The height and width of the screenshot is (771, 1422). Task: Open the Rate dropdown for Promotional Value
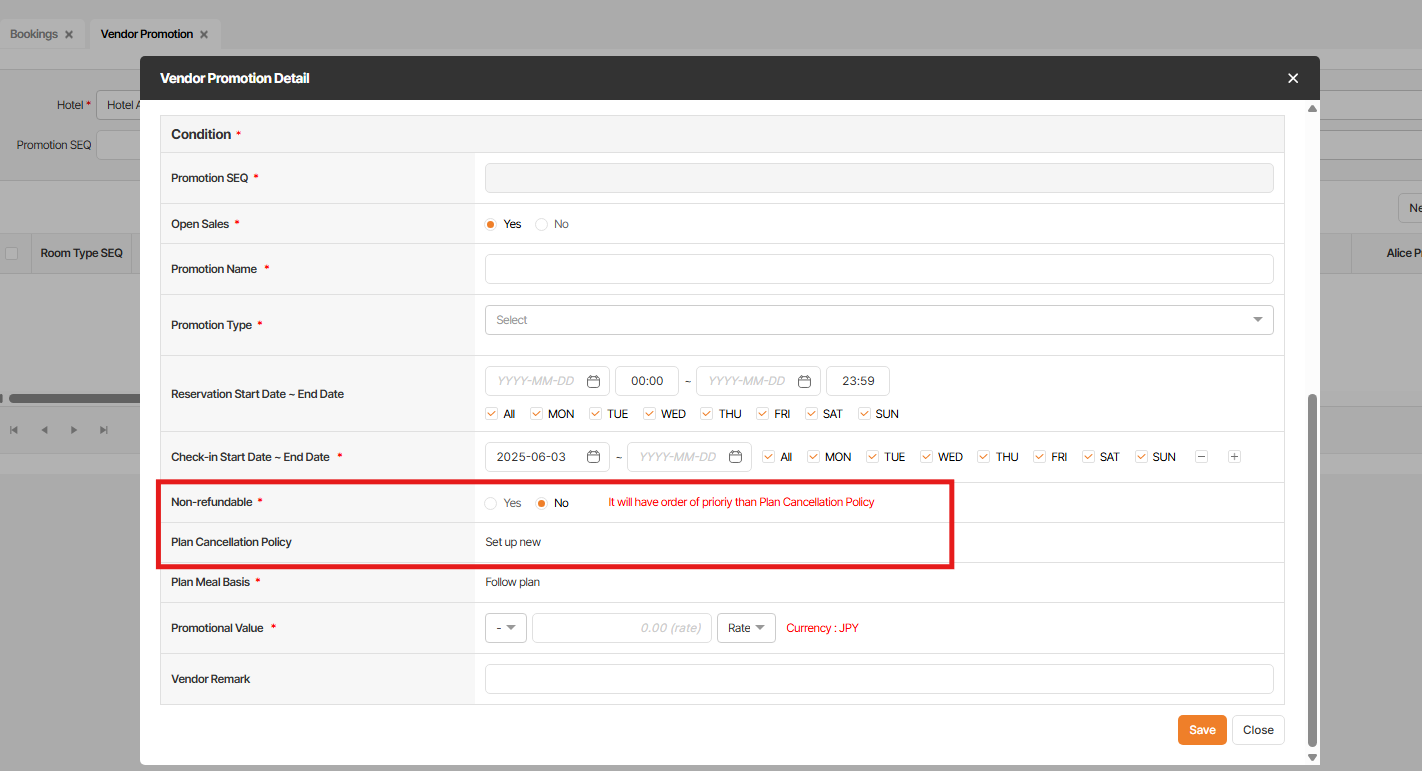click(746, 628)
